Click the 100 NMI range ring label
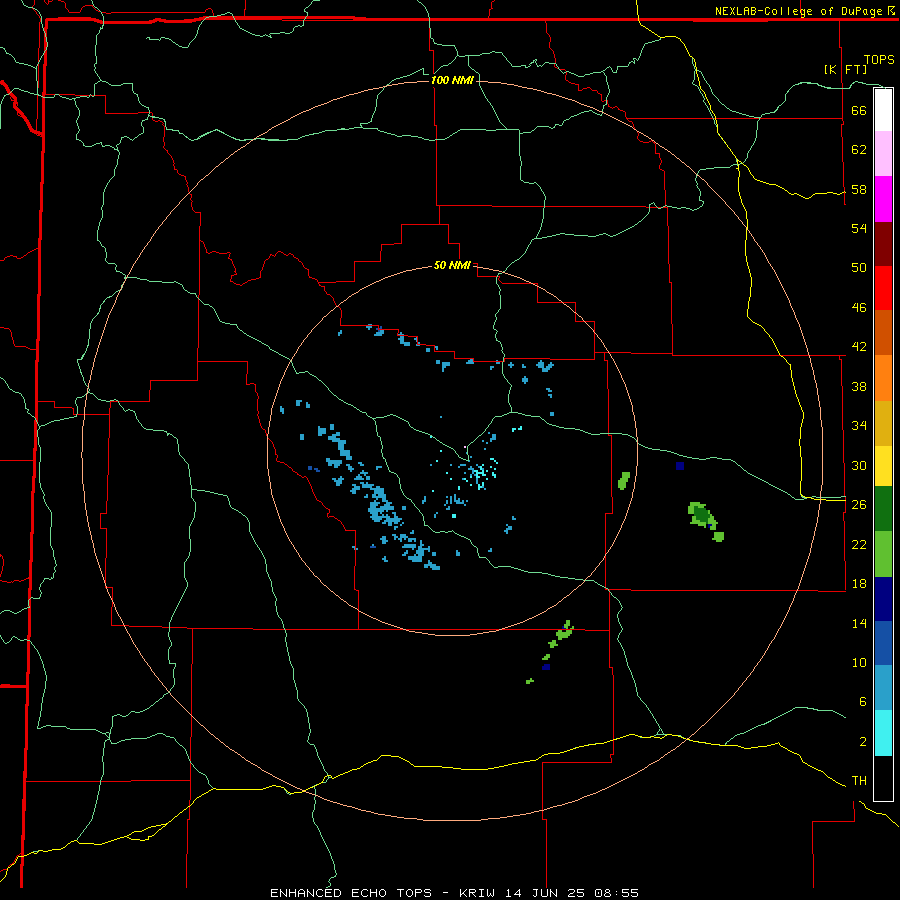This screenshot has height=900, width=900. [452, 80]
